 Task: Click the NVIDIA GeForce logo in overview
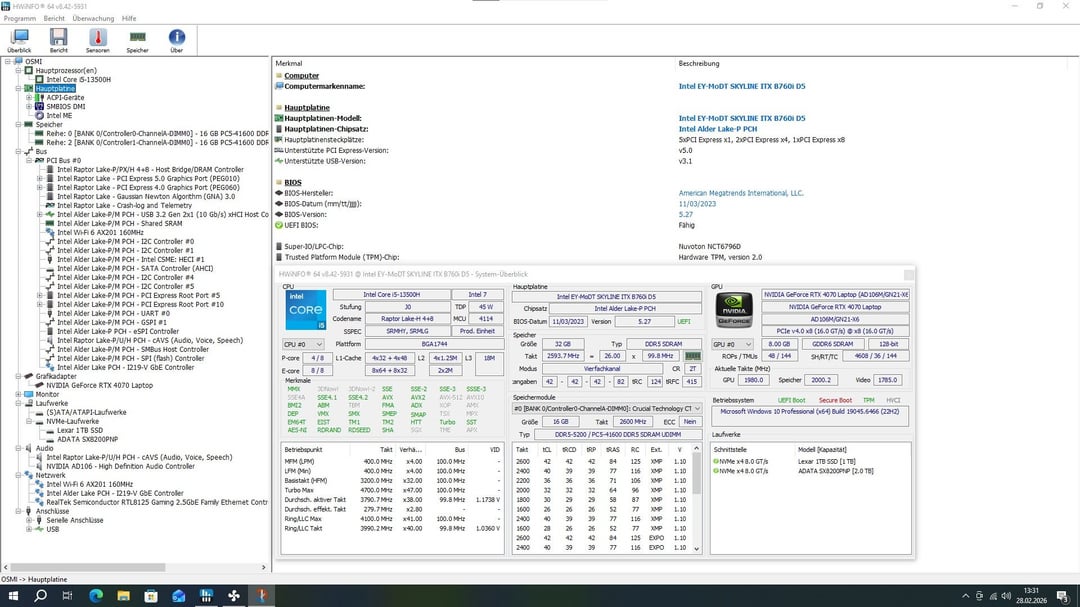[x=735, y=311]
